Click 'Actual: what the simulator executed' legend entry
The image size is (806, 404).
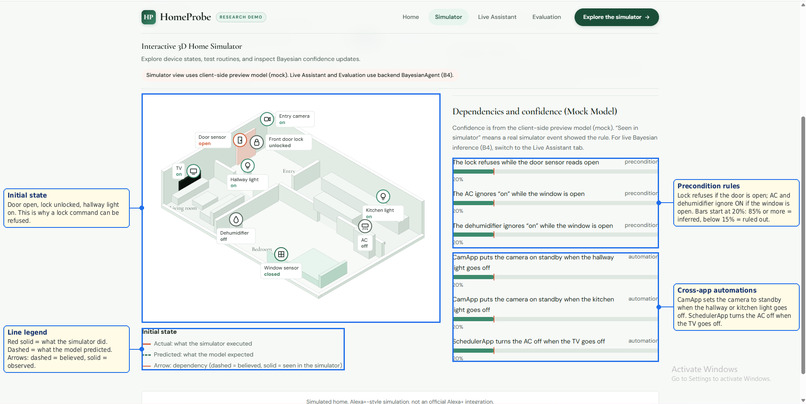coord(197,343)
